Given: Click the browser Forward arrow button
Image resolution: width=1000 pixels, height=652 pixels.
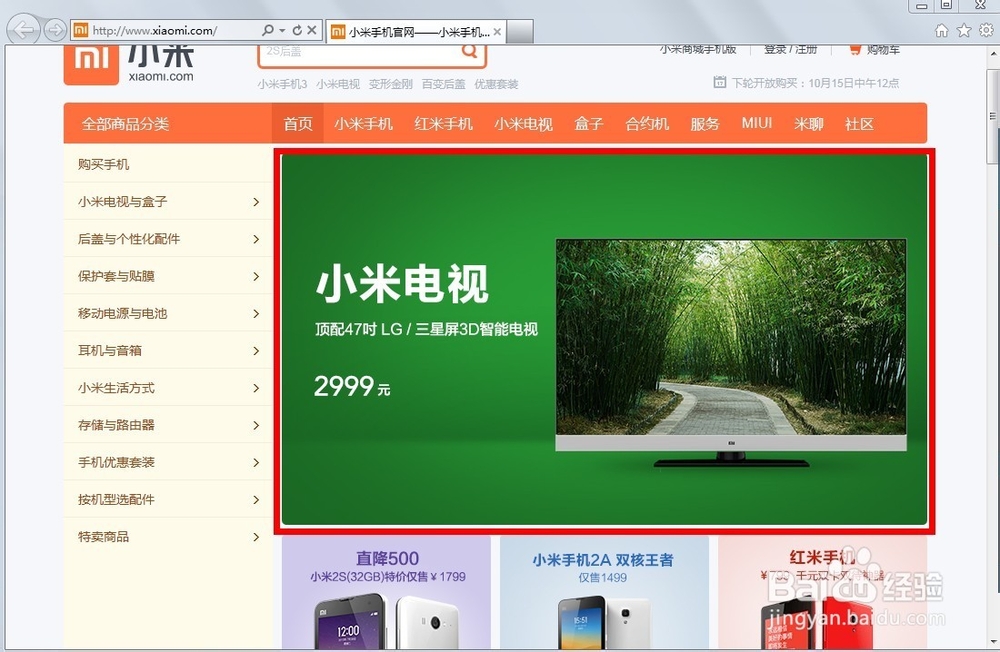Looking at the screenshot, I should tap(55, 30).
